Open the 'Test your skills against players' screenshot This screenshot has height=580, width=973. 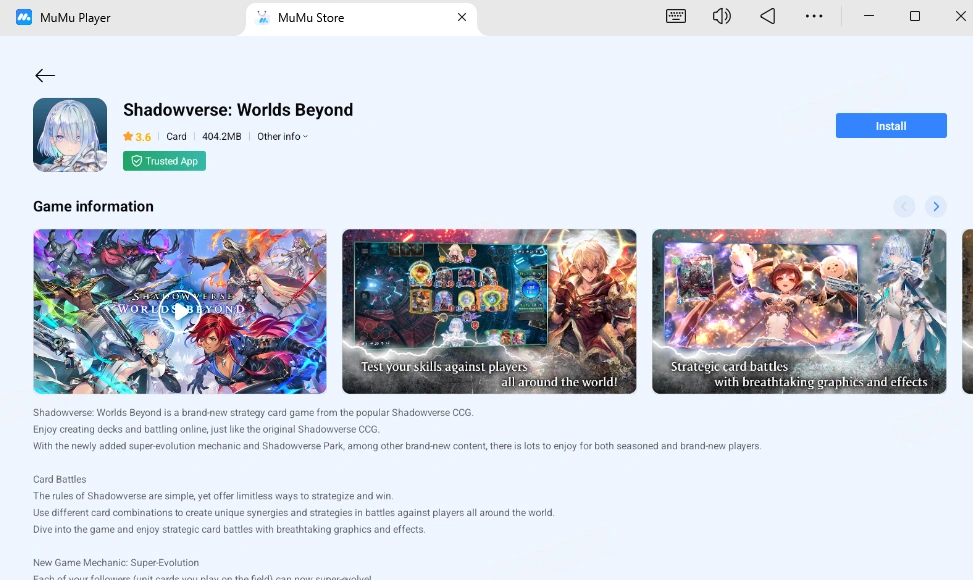(489, 311)
